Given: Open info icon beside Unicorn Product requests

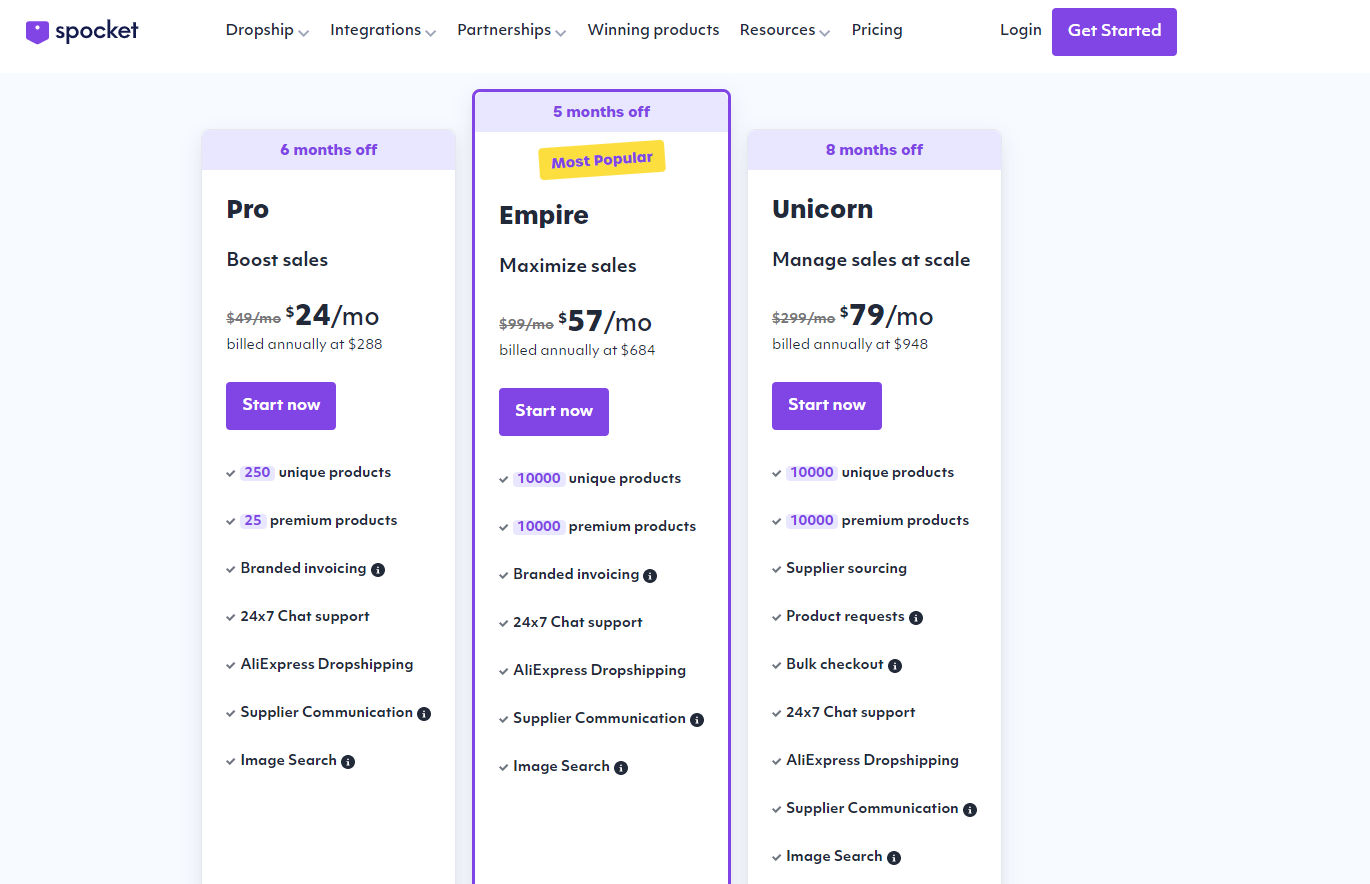Looking at the screenshot, I should tap(916, 618).
